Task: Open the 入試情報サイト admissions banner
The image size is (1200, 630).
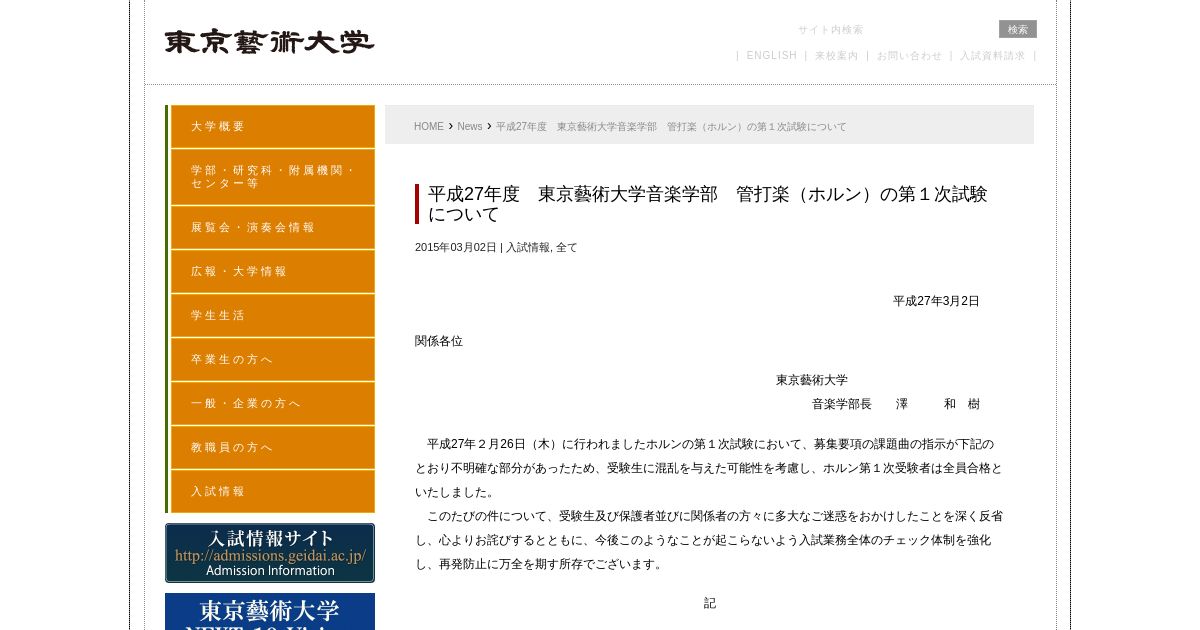Action: click(270, 553)
